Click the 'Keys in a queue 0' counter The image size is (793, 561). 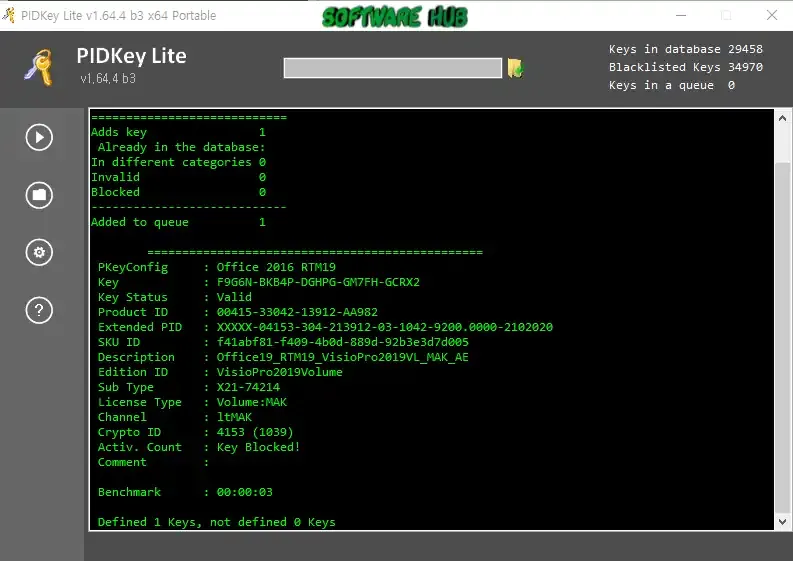[x=672, y=85]
